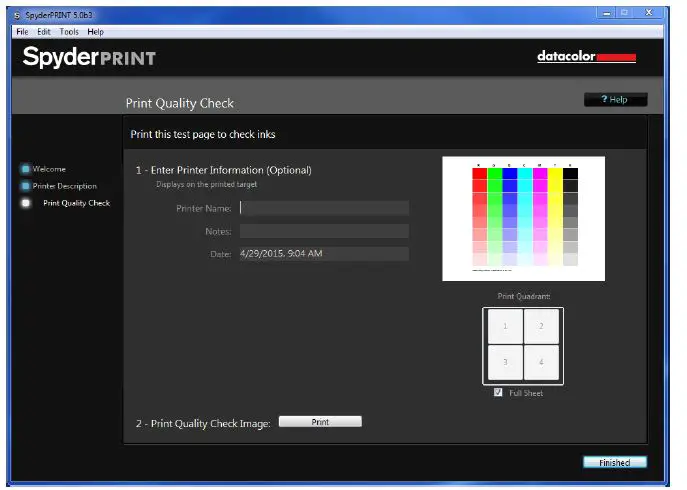Close the SpyderPRINT window
The image size is (687, 490).
pos(649,13)
